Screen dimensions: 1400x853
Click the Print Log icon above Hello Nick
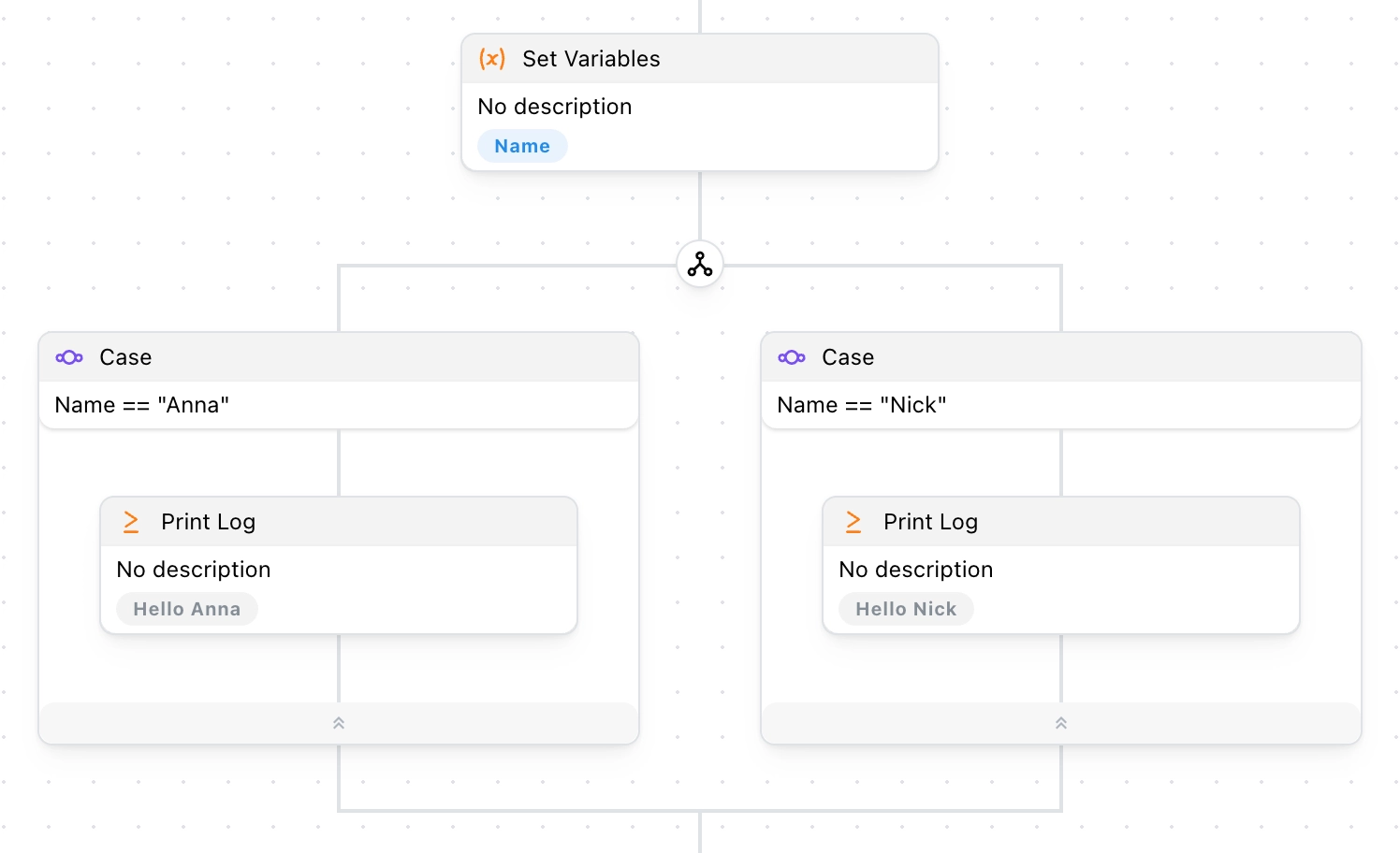853,522
